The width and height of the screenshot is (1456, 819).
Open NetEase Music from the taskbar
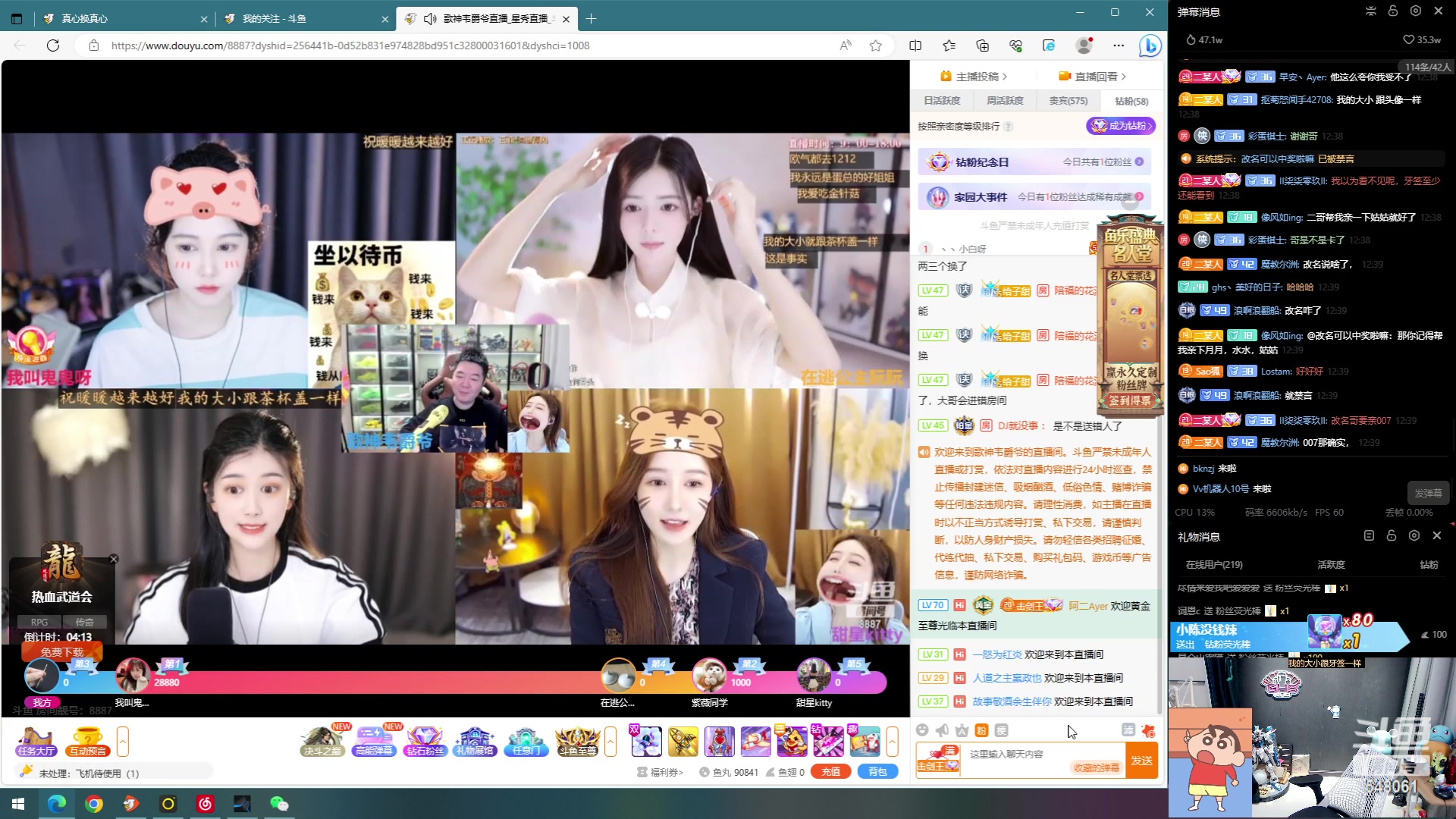[x=206, y=804]
